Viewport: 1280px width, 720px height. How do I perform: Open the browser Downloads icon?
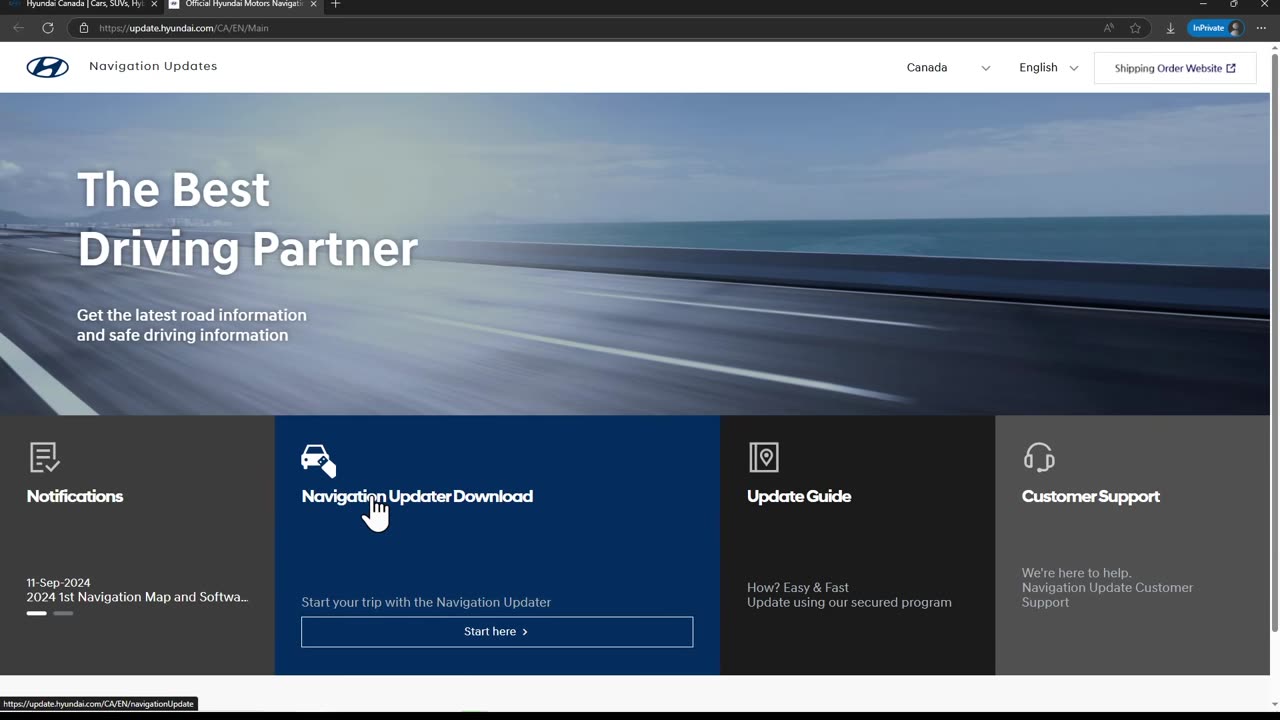point(1170,28)
